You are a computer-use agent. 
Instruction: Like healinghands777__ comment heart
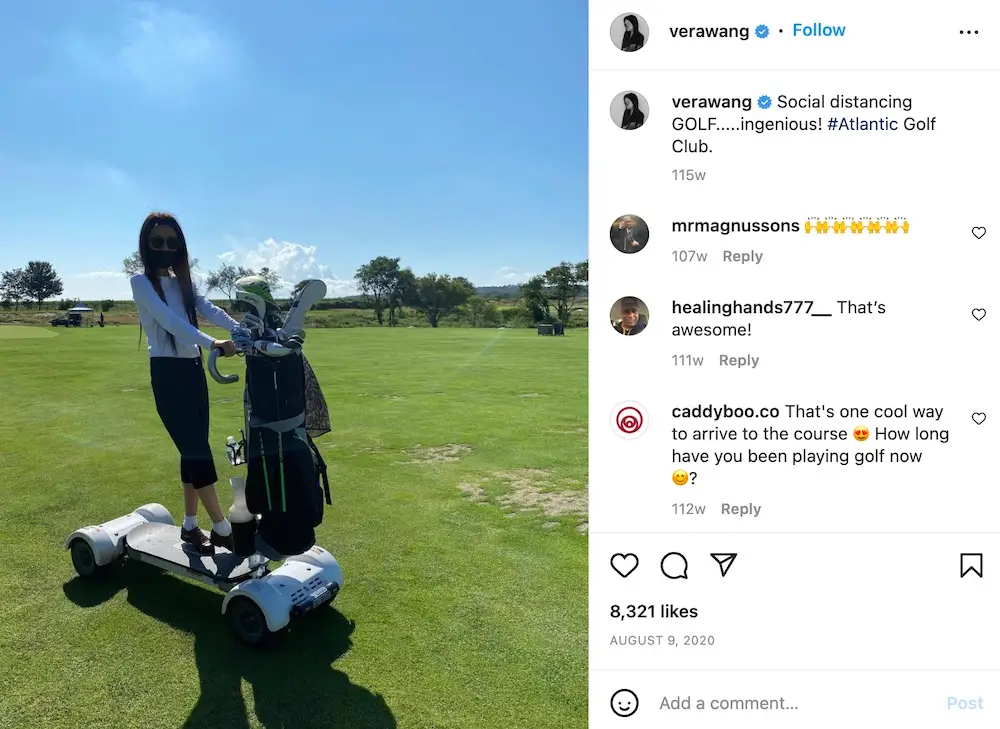pos(978,314)
